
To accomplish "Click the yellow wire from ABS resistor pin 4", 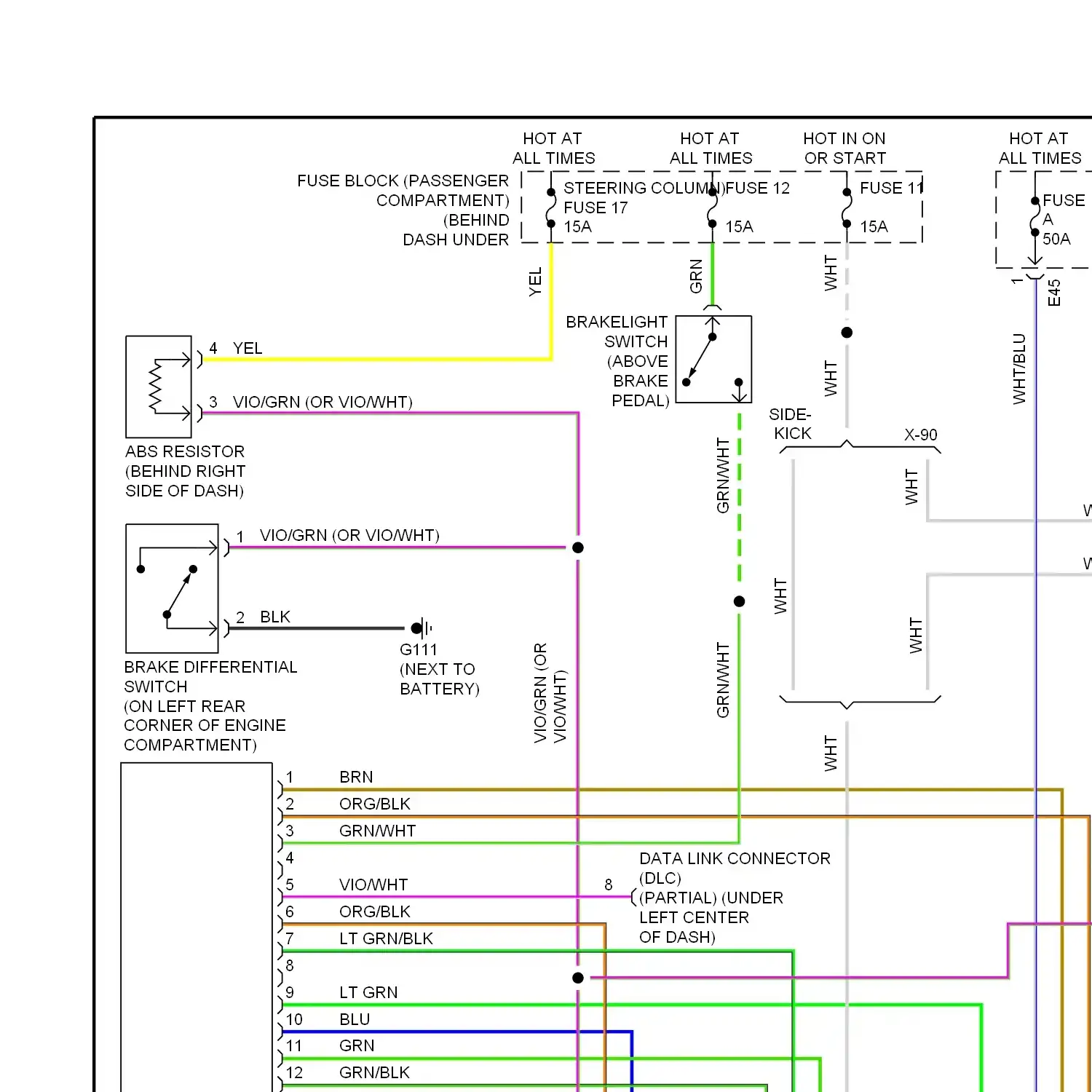I will [x=376, y=359].
